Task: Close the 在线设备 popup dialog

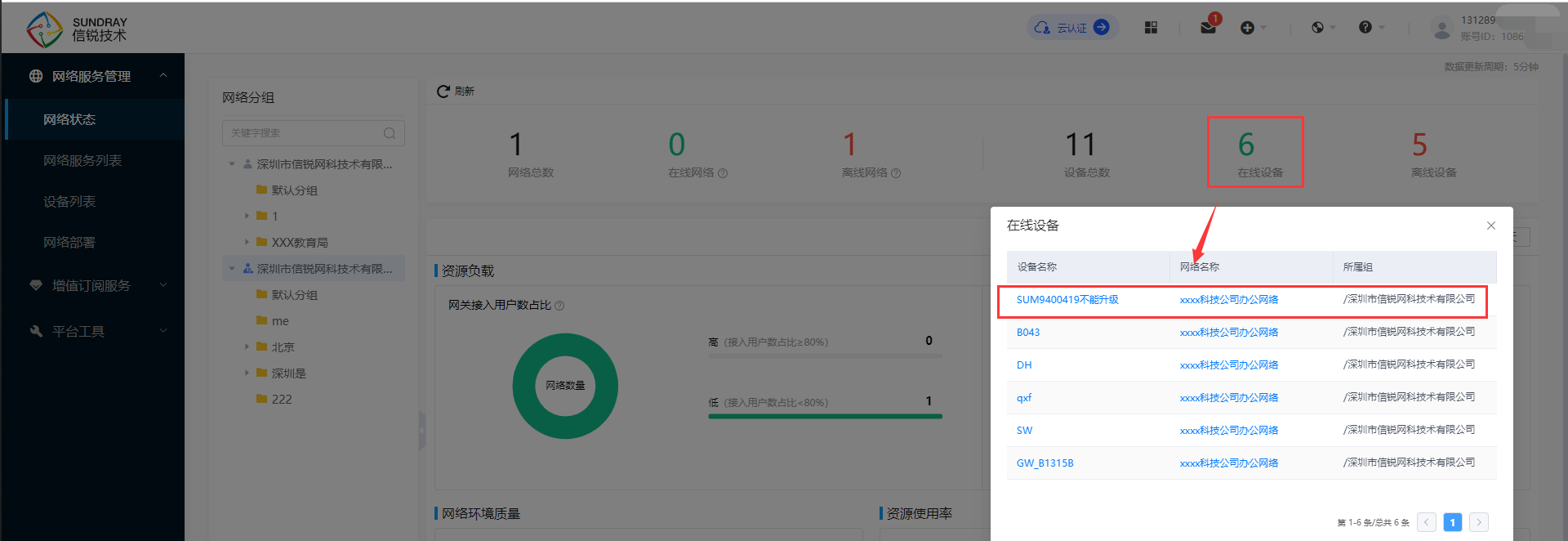Action: click(x=1490, y=226)
